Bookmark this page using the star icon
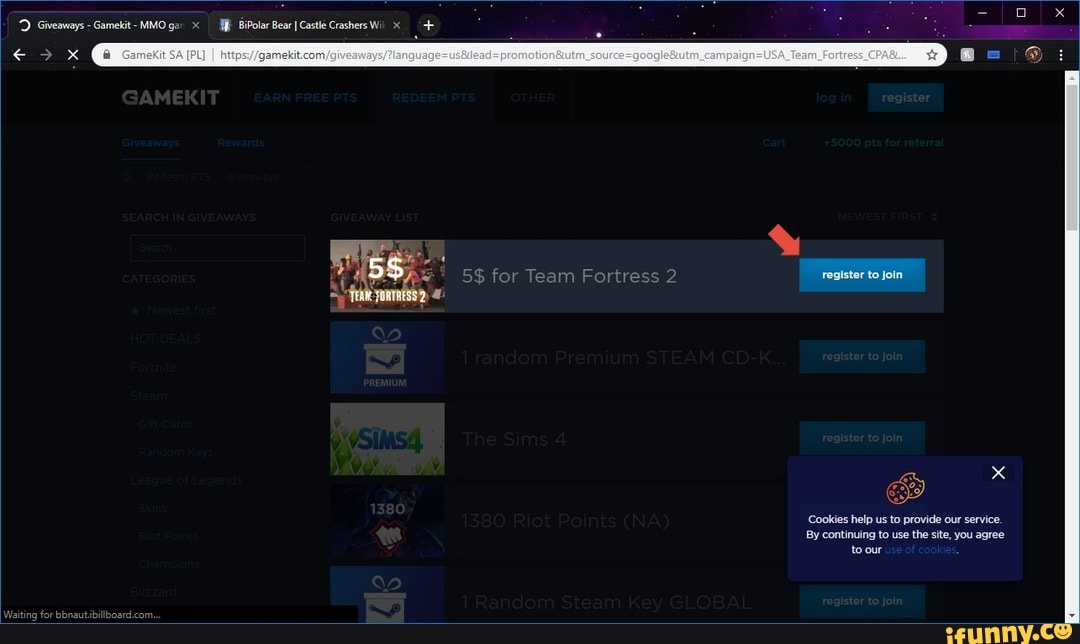Screen dimensions: 1080x644 click(930, 55)
